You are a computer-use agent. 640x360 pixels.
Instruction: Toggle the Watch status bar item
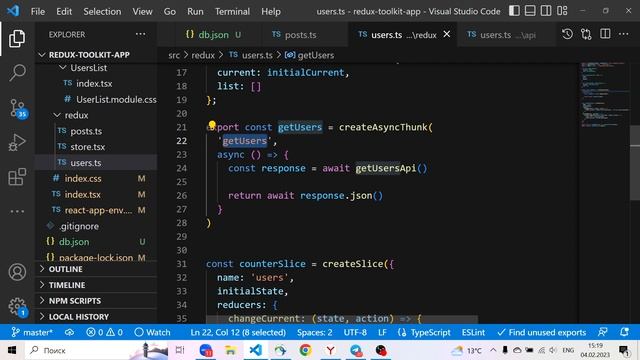tap(152, 332)
